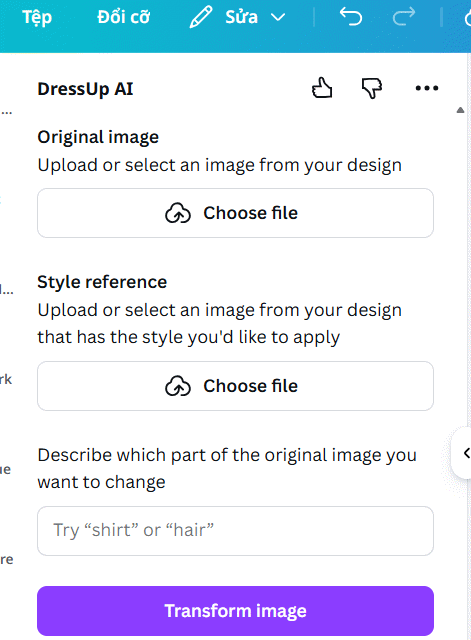
Task: Choose file for Original image
Action: [236, 213]
